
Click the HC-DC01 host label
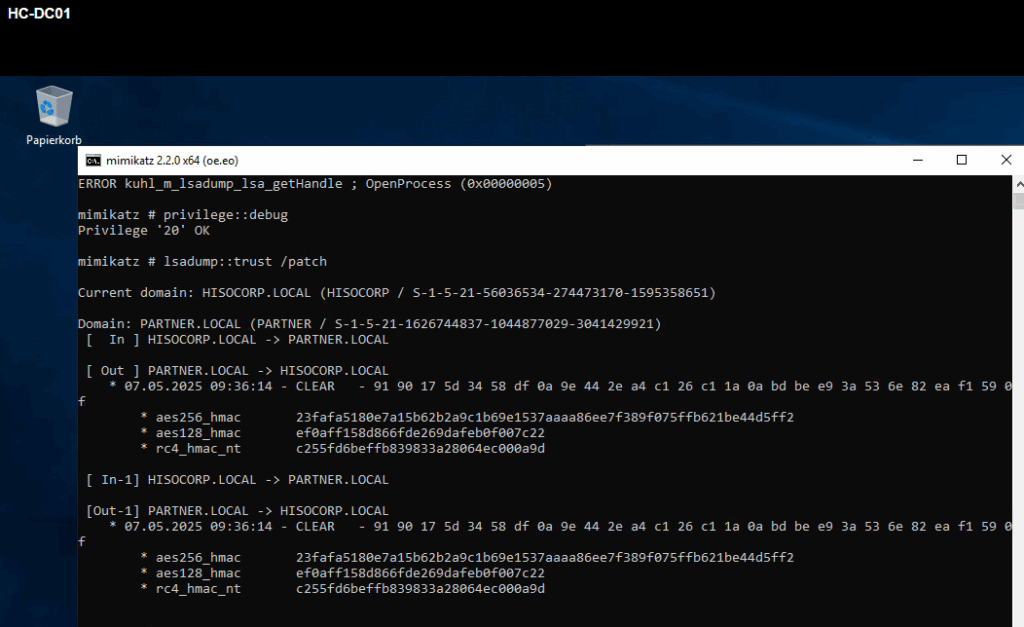coord(39,14)
